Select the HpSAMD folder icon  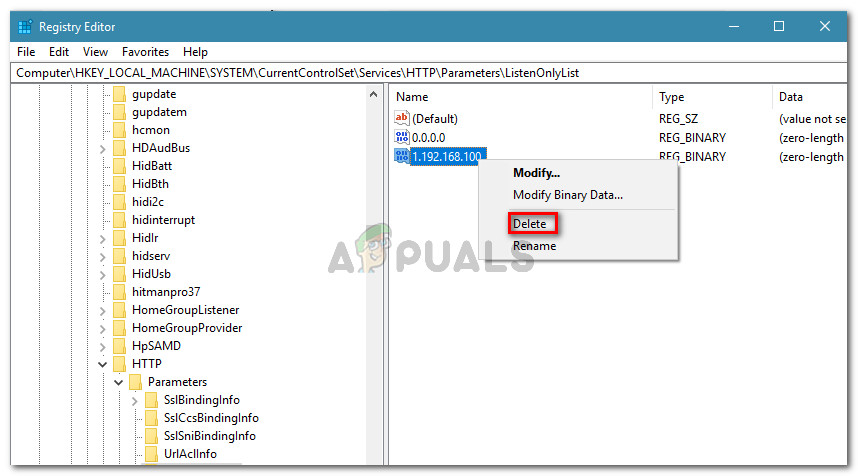119,346
